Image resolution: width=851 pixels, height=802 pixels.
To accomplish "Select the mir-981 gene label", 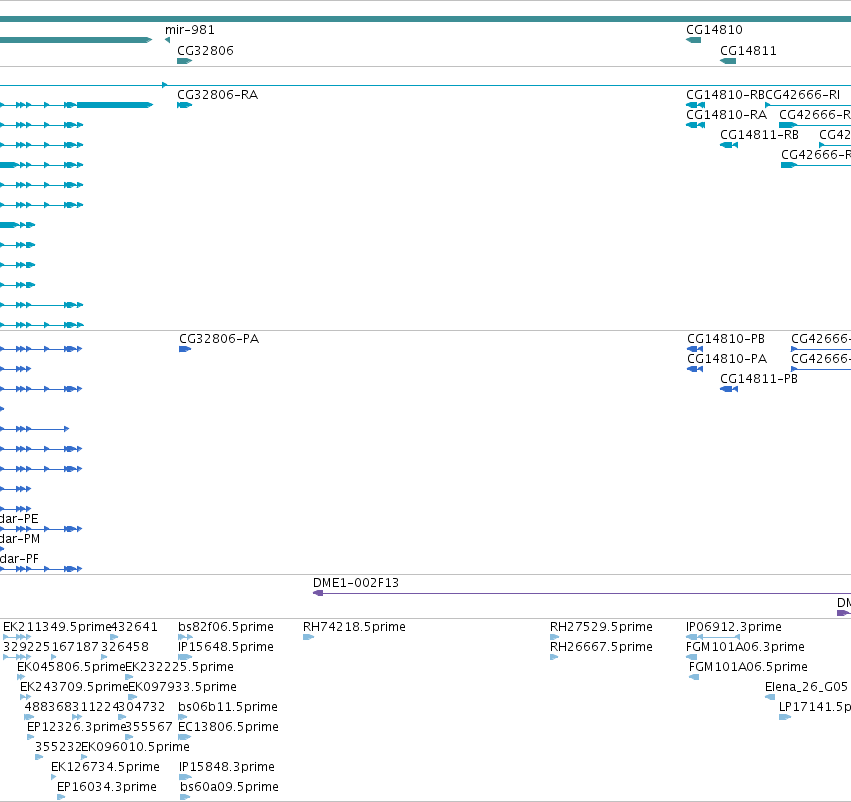I will pos(189,30).
